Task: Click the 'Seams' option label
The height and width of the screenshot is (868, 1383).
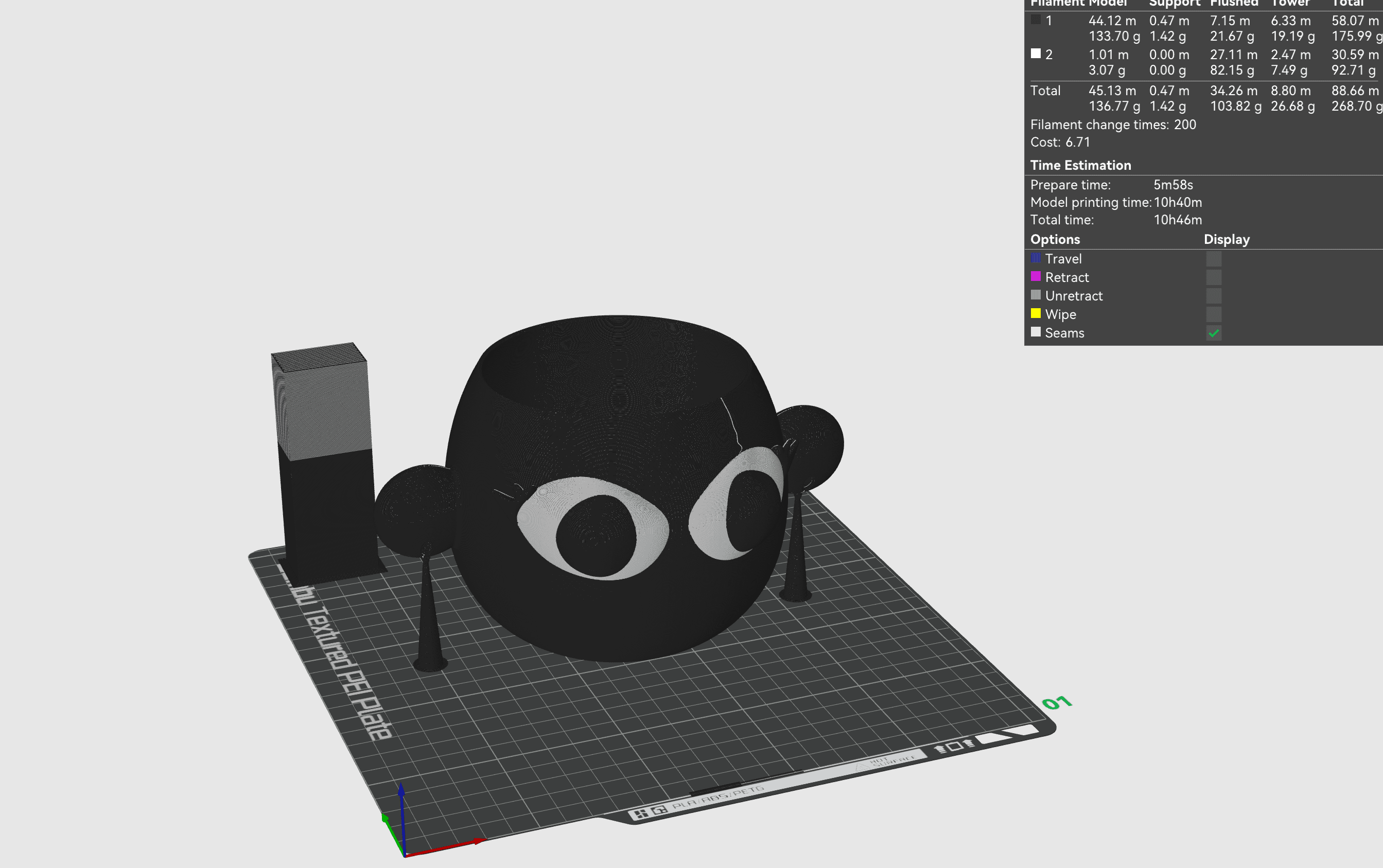Action: click(1064, 333)
